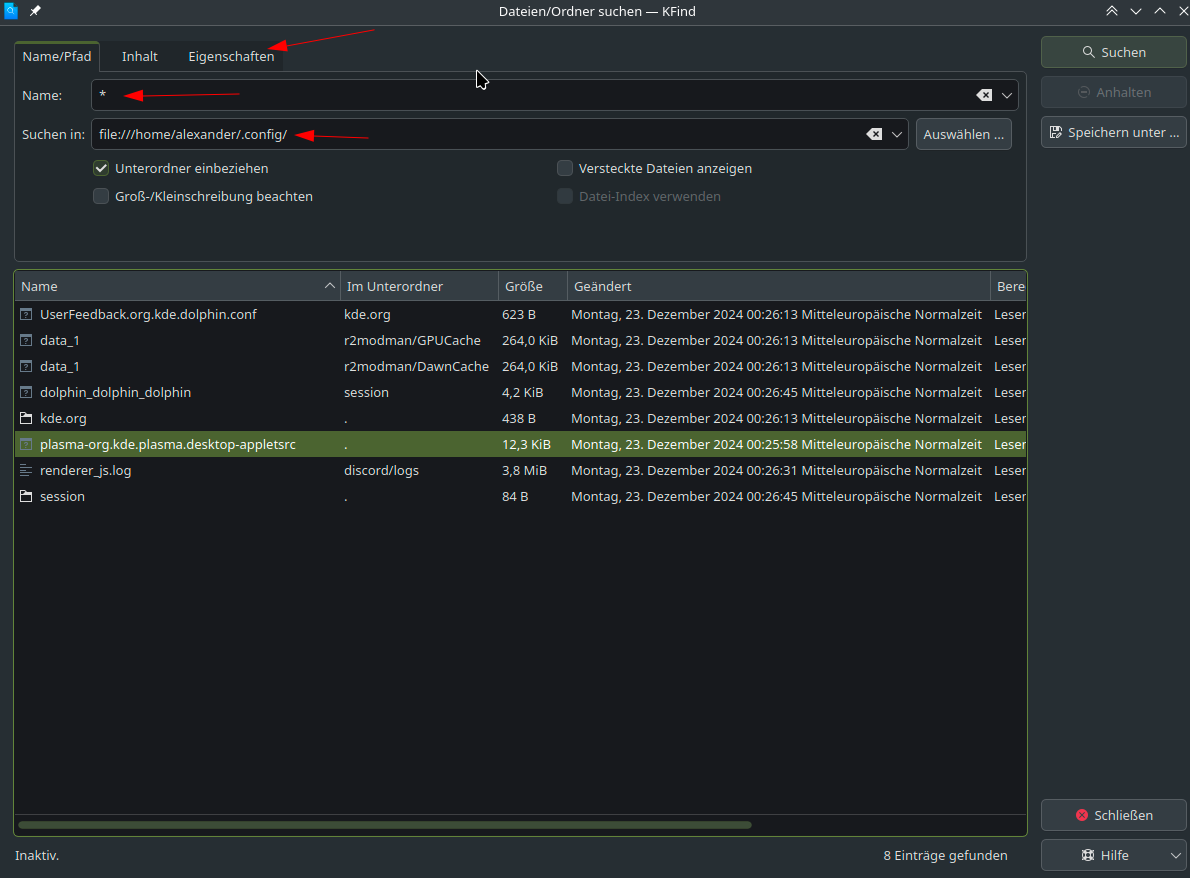Screen dimensions: 1190x878
Task: Toggle Datei-Index verwenden checkbox
Action: [565, 197]
